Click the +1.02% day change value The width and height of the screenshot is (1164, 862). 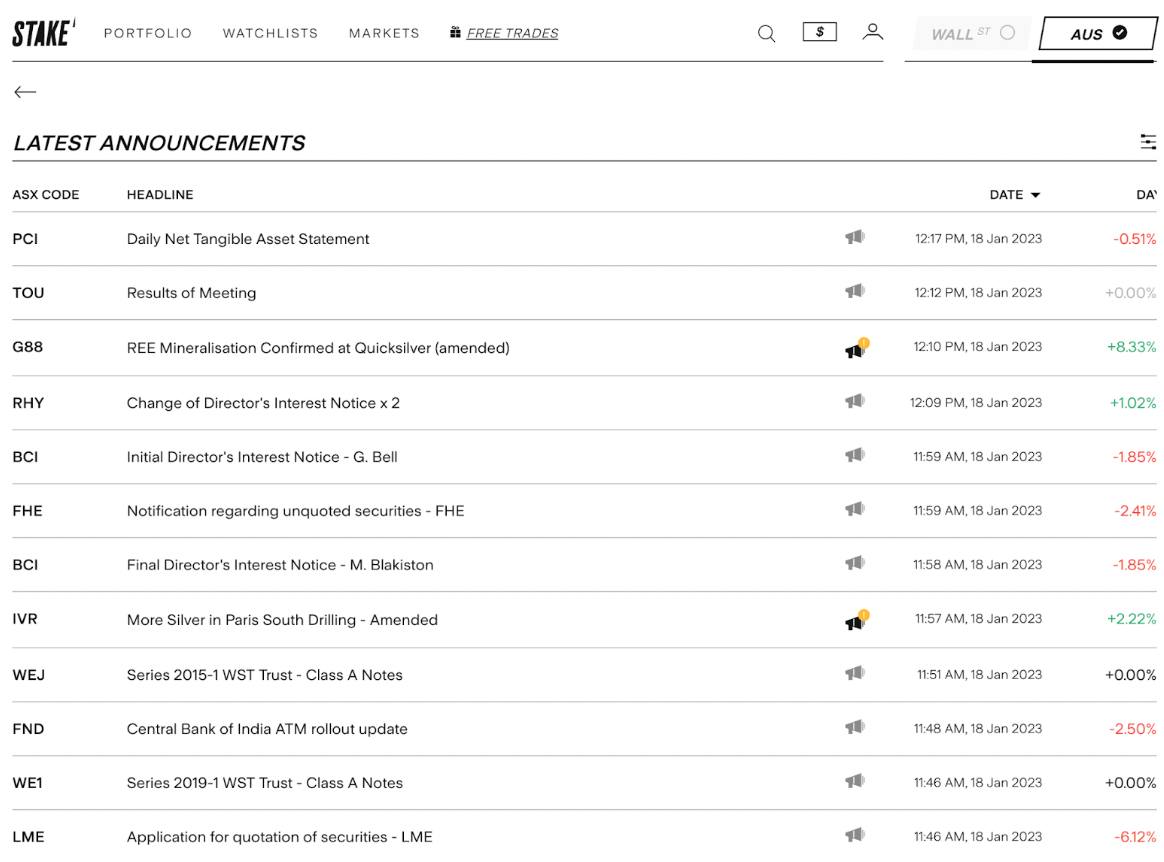pyautogui.click(x=1133, y=402)
